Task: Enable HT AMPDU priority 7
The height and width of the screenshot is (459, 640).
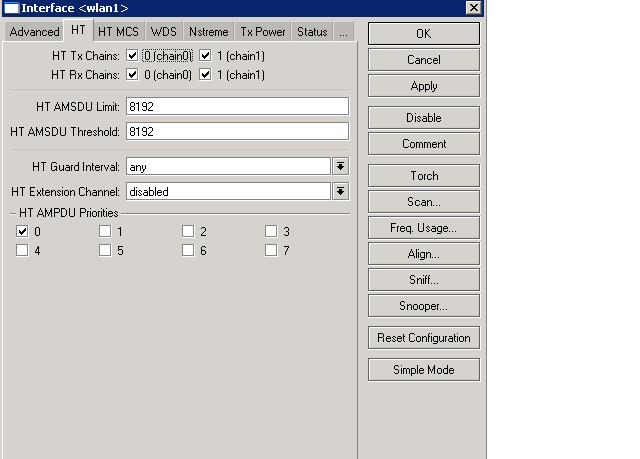Action: [271, 250]
